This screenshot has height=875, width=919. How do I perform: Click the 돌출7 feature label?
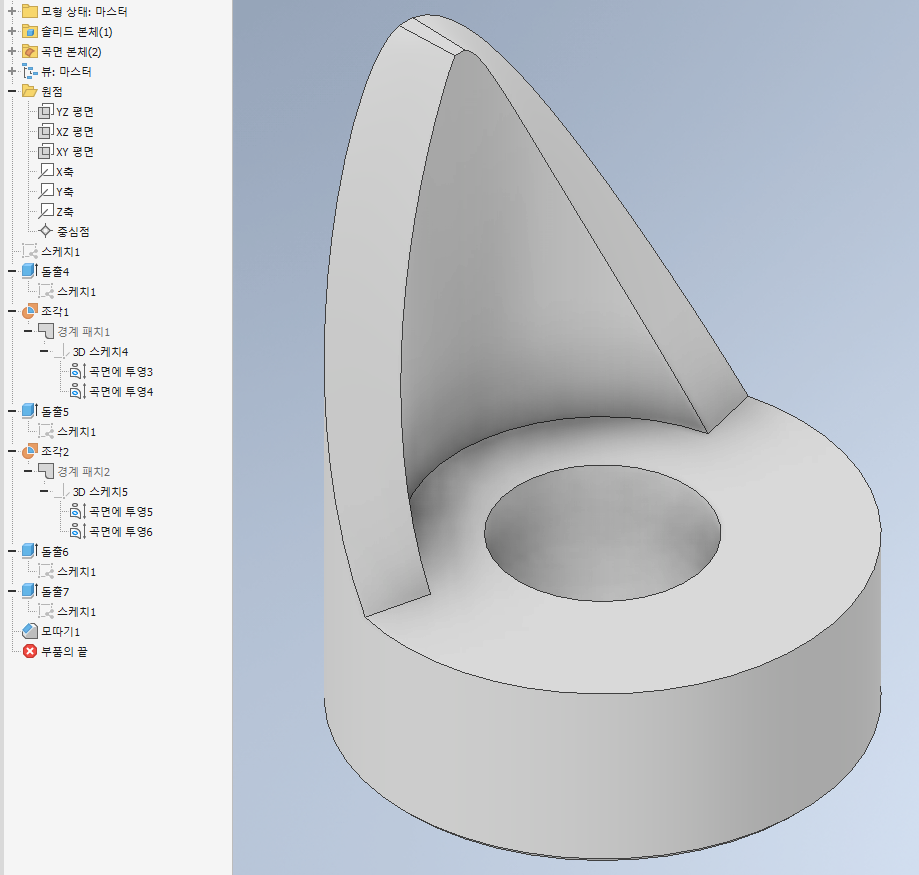click(55, 591)
